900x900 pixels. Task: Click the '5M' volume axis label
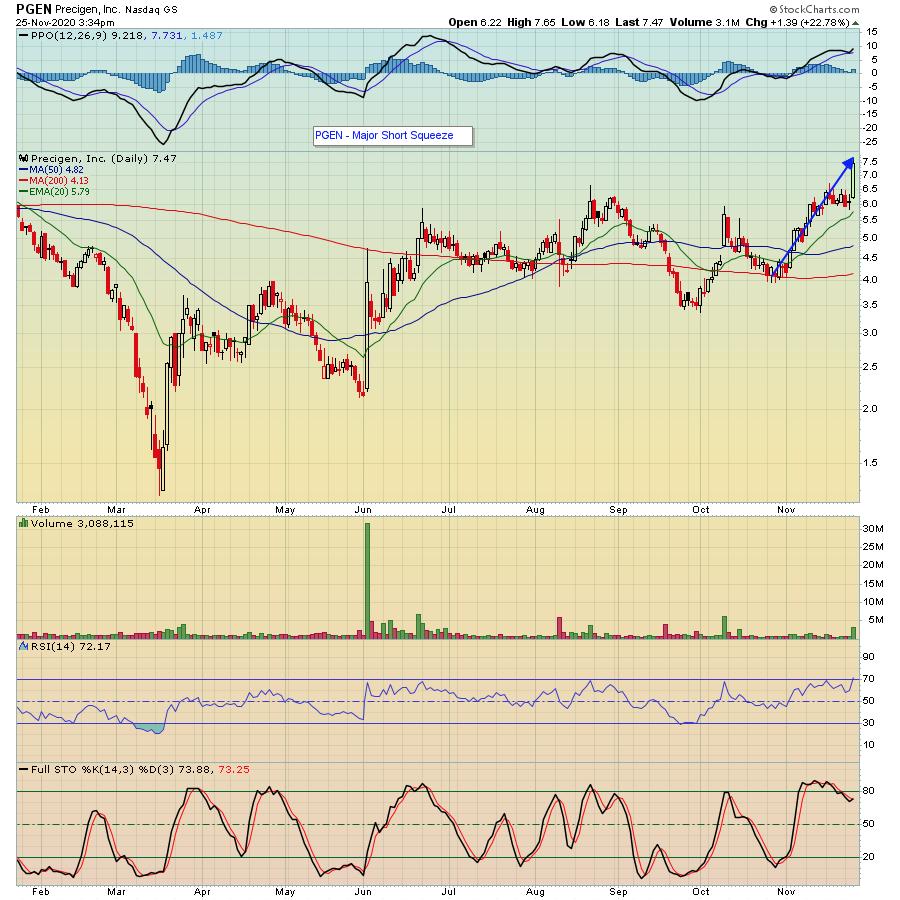876,620
